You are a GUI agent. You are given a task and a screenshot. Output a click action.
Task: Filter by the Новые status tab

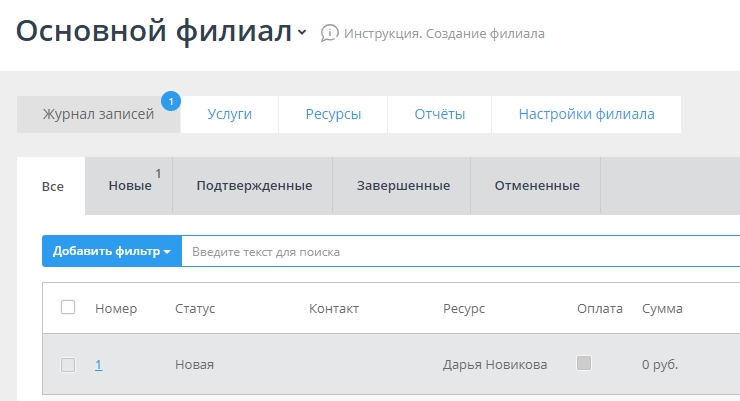[130, 186]
